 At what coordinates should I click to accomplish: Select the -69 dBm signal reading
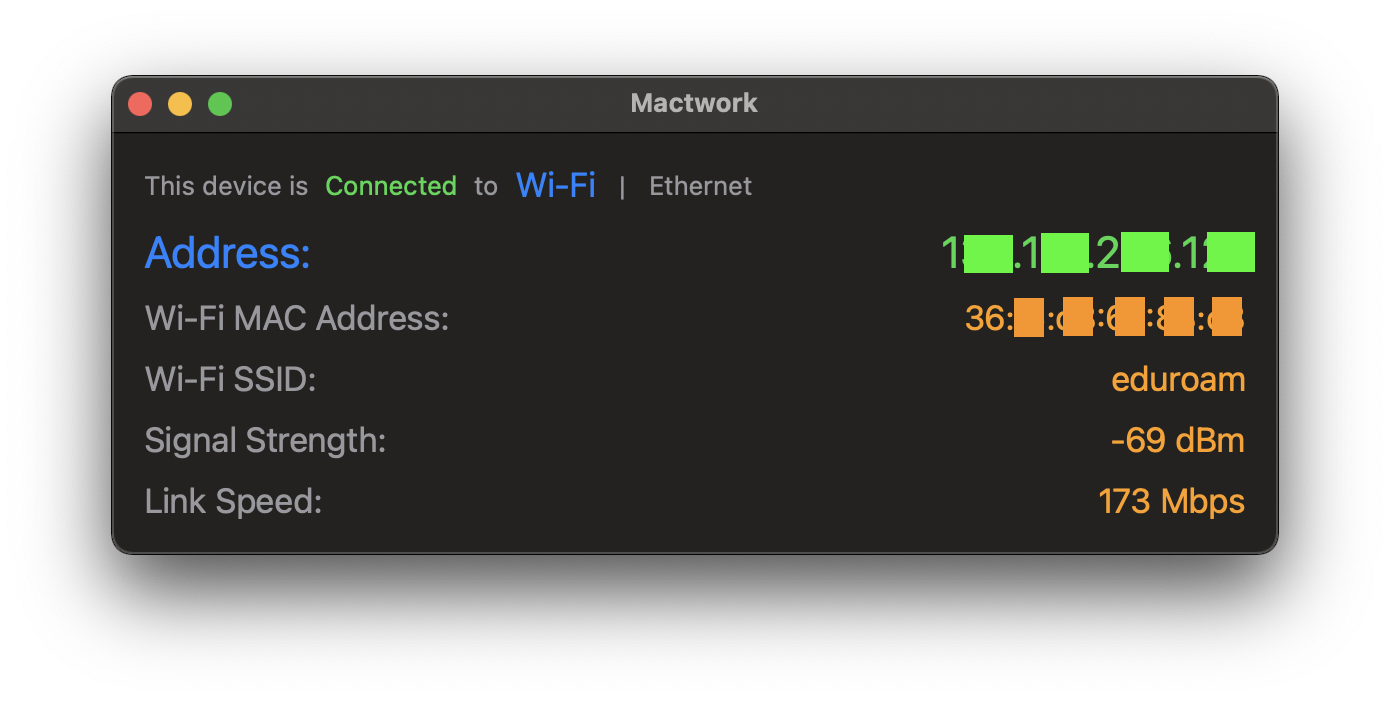[x=1177, y=440]
